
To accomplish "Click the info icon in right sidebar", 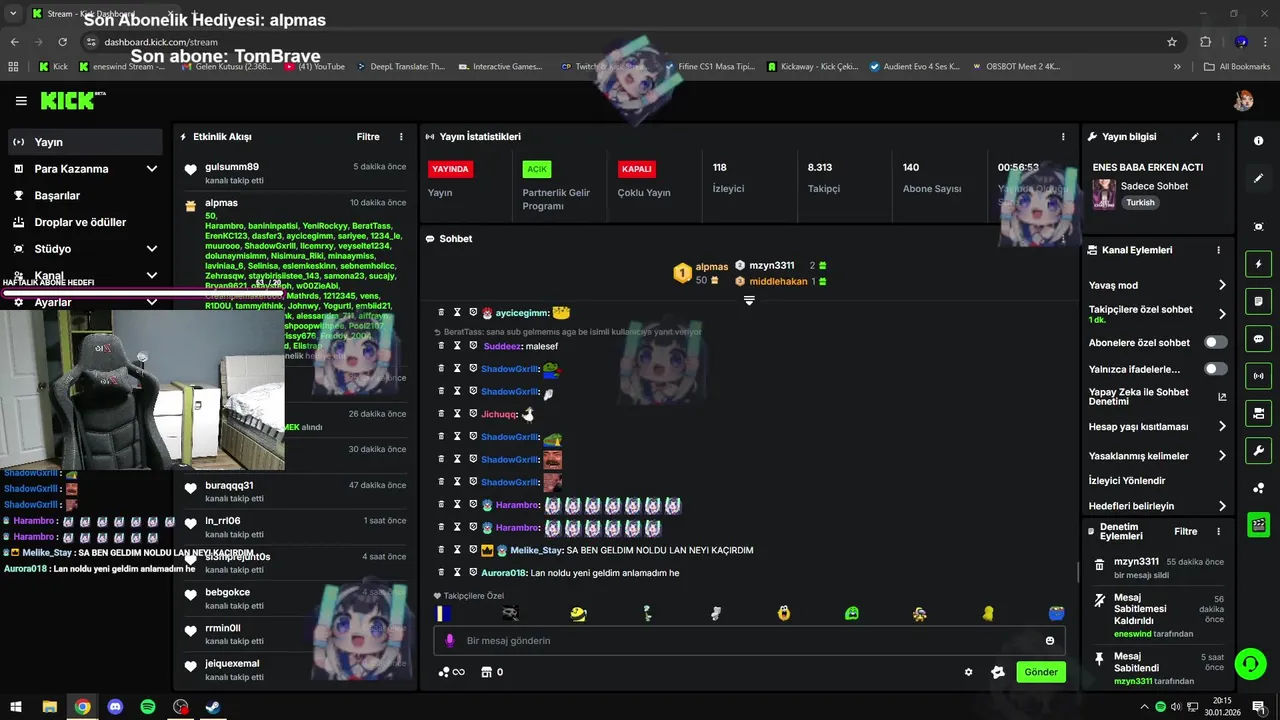I will (x=1258, y=141).
